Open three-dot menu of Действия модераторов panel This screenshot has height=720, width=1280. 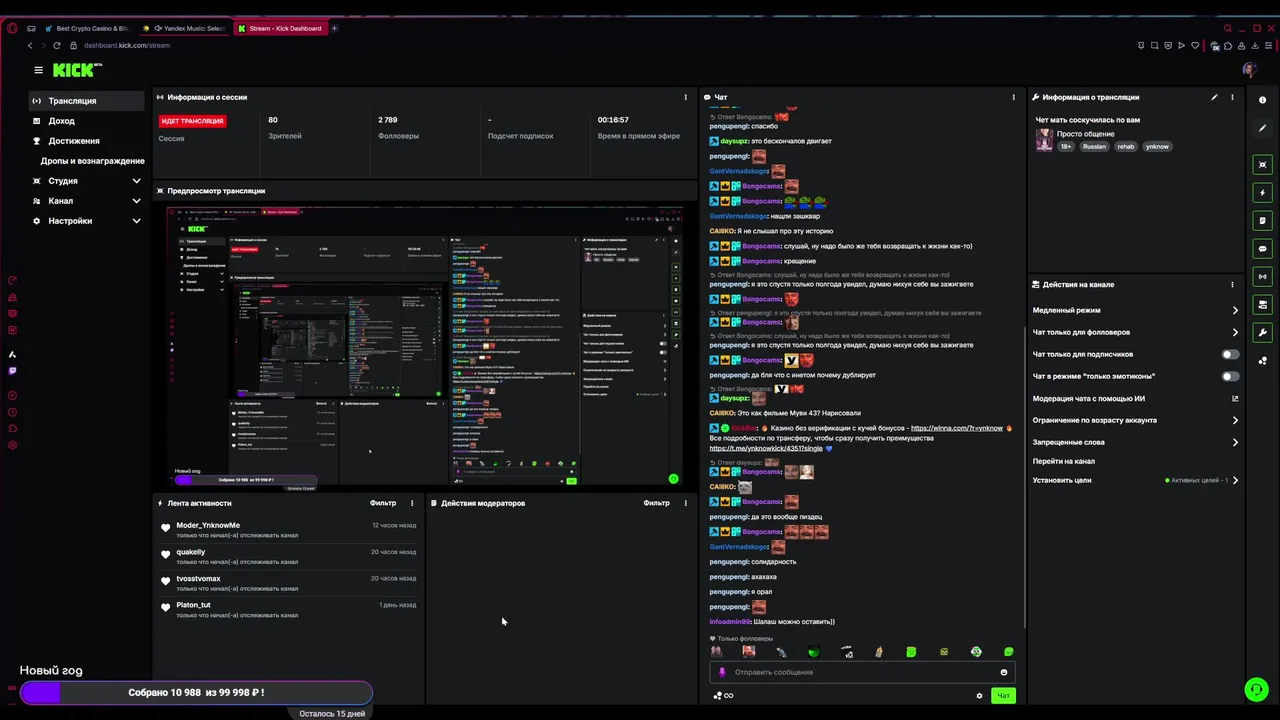[685, 503]
